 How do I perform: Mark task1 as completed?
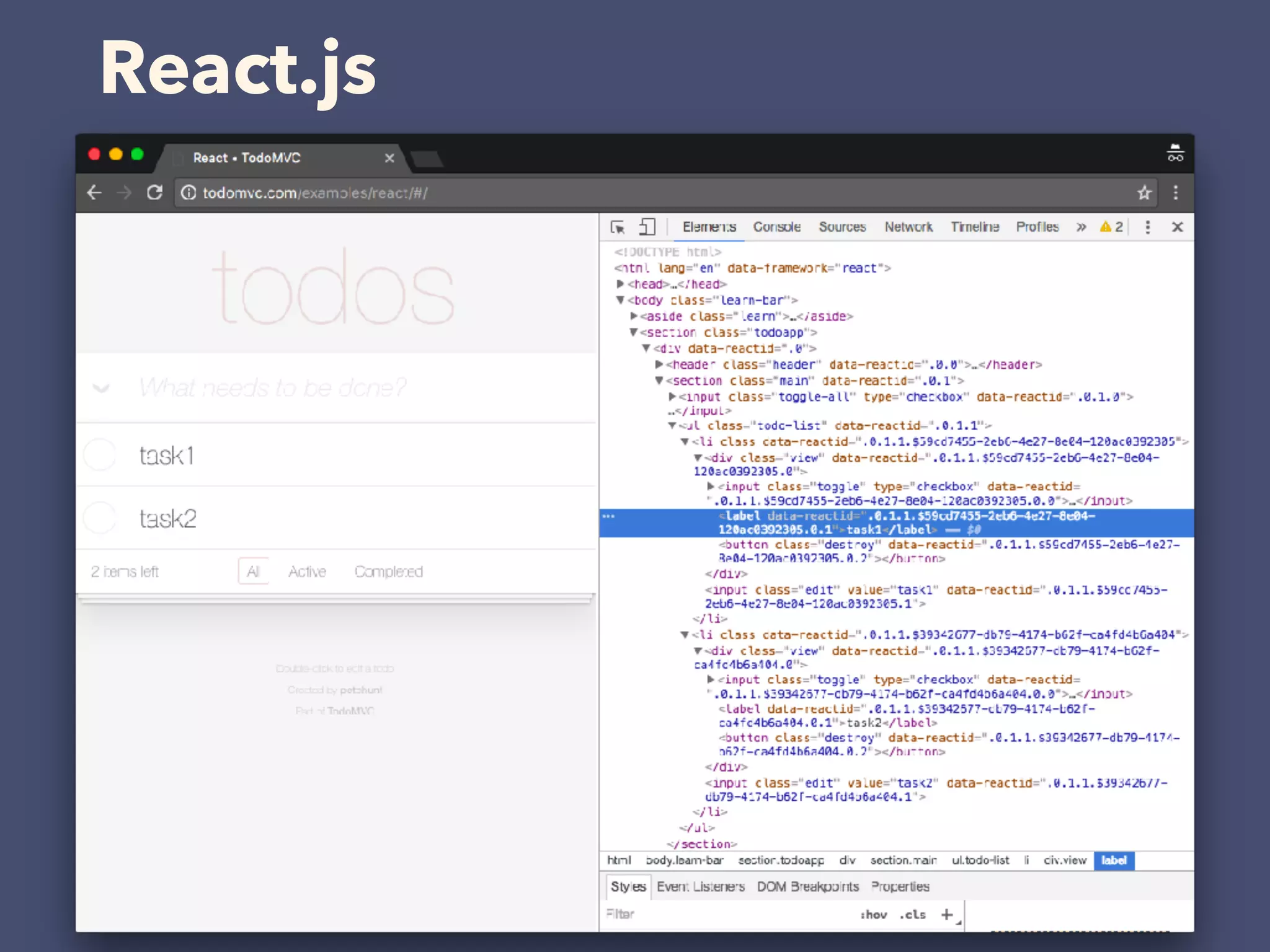click(x=100, y=455)
